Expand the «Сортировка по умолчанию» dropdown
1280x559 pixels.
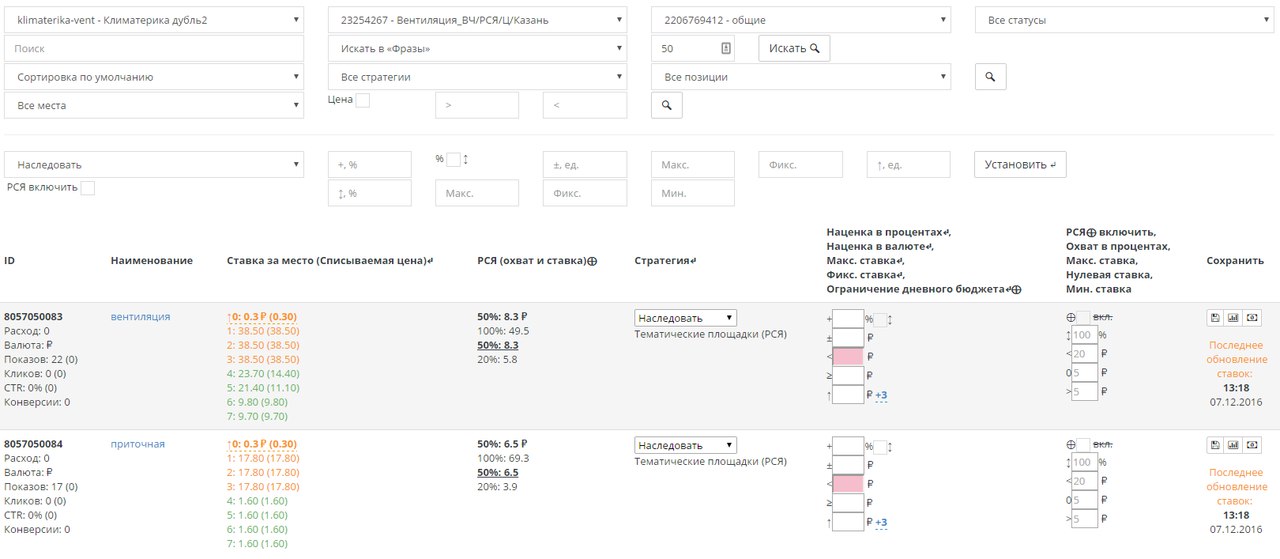tap(154, 77)
